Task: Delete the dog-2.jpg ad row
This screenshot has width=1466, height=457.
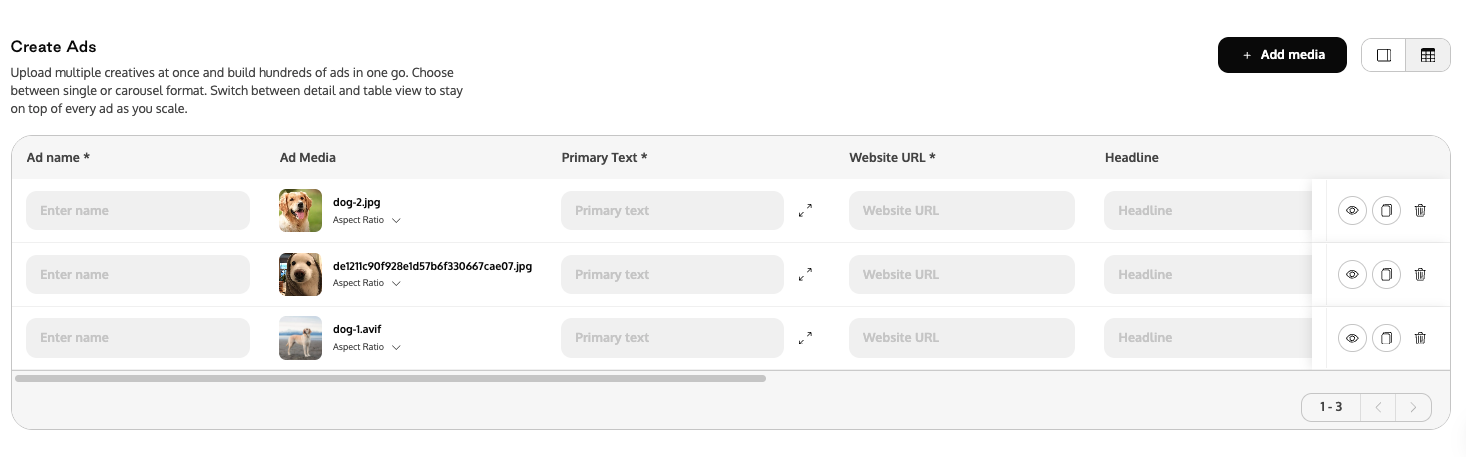Action: (x=1420, y=210)
